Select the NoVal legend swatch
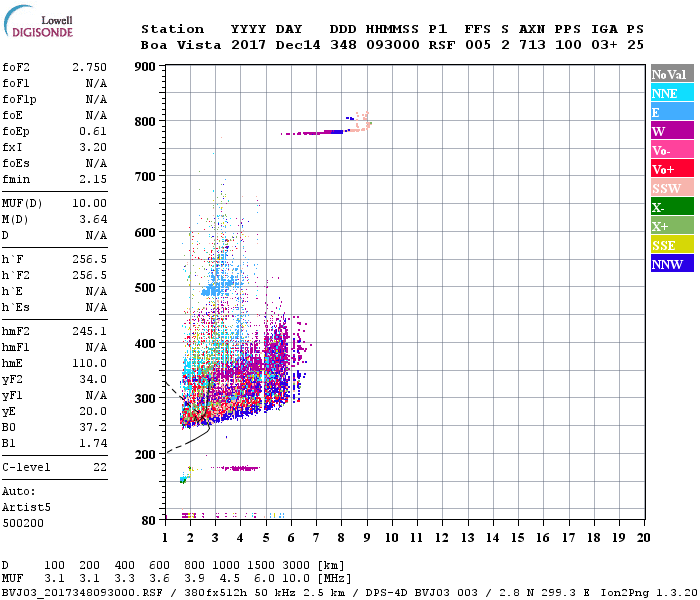Screen dimensions: 700x600 672,74
